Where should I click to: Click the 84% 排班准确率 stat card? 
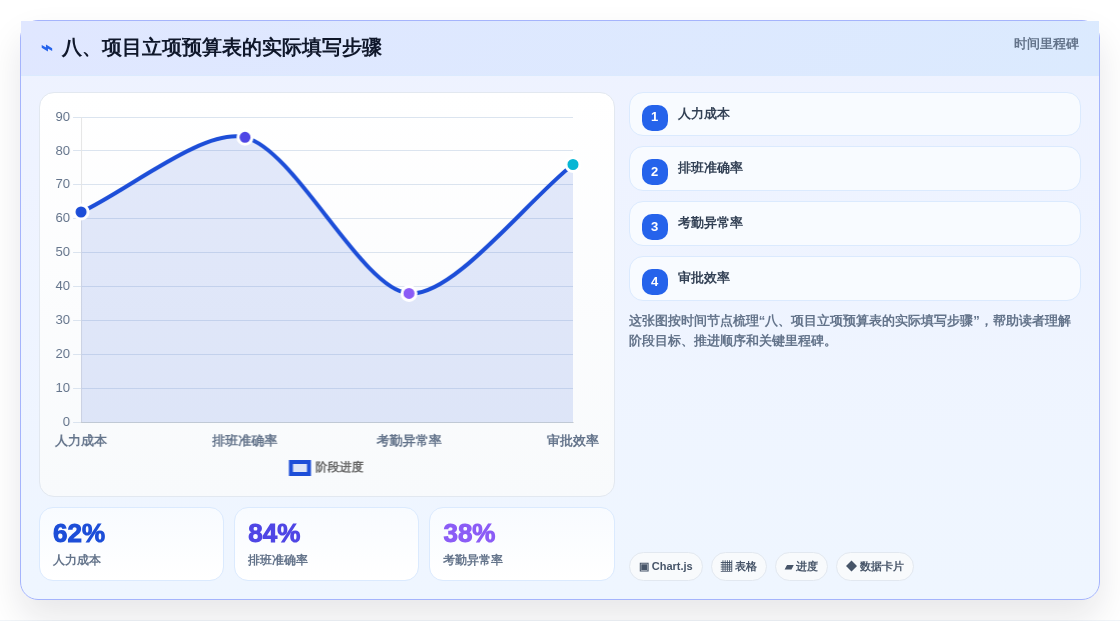326,545
